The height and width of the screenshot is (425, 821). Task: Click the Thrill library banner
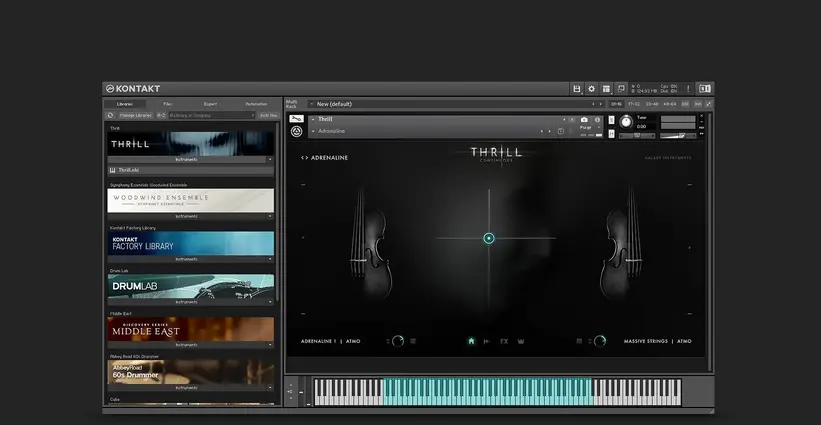coord(191,143)
